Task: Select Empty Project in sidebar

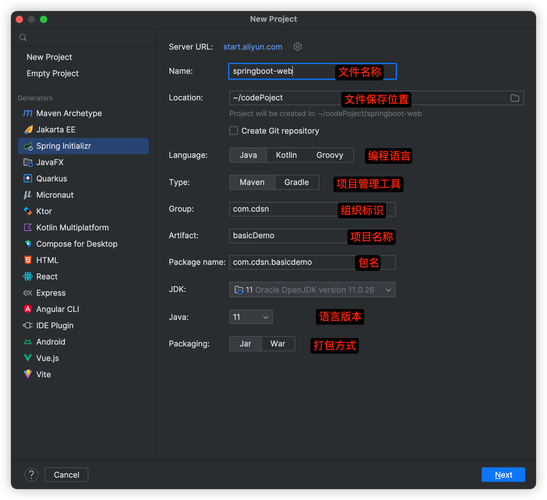Action: pos(53,74)
